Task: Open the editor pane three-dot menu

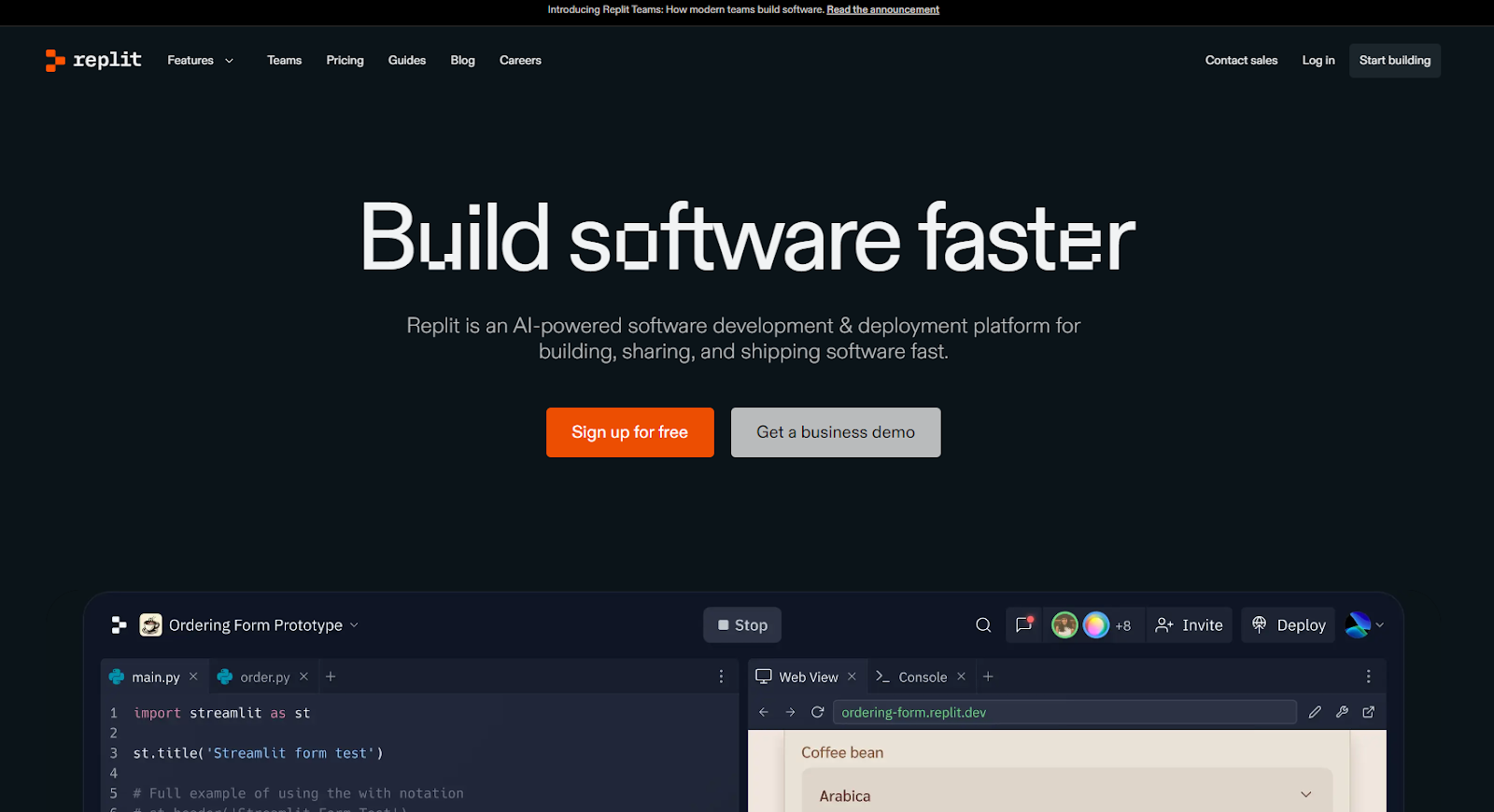Action: (x=721, y=677)
